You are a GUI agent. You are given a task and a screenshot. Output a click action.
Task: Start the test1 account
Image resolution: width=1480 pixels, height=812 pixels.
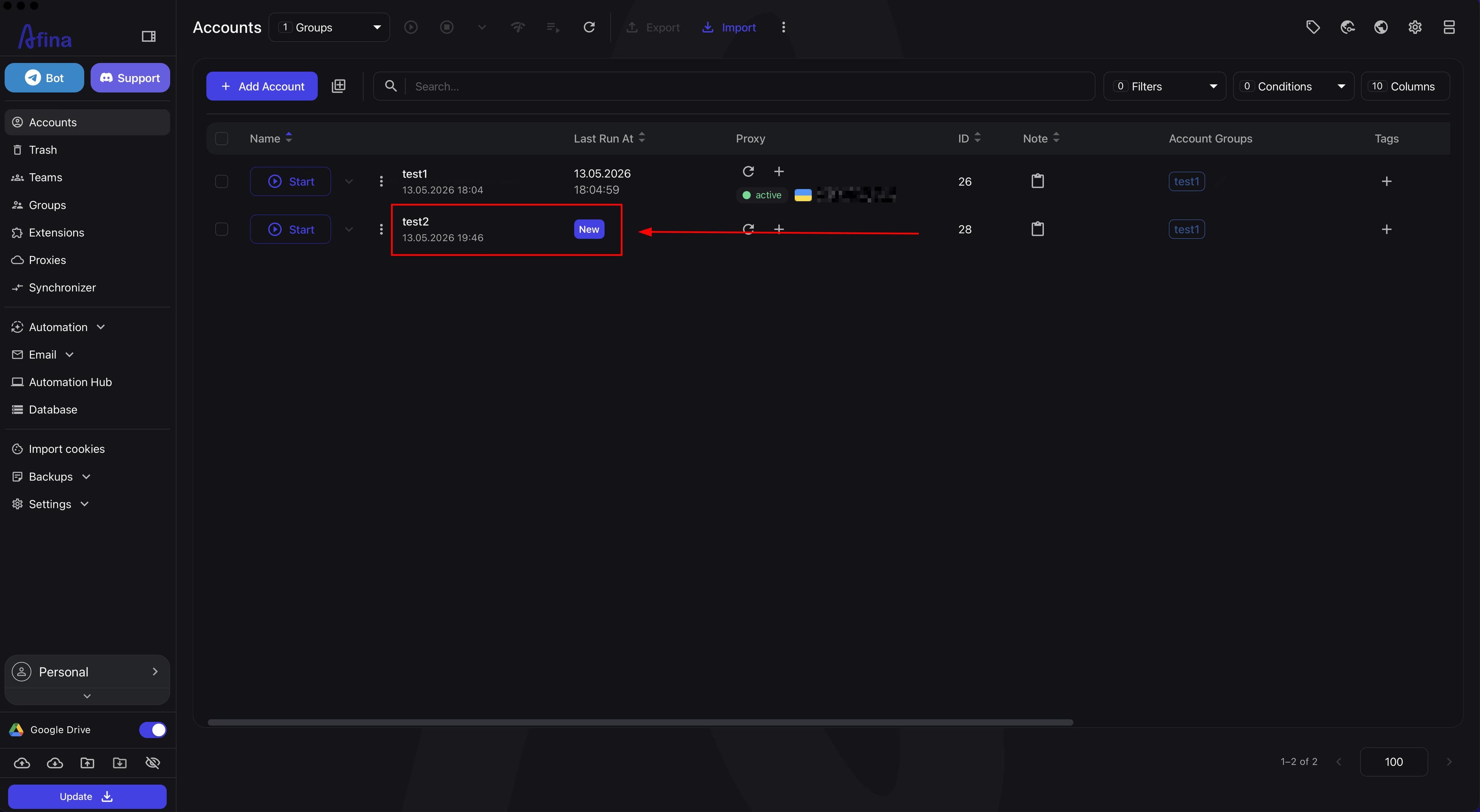point(290,181)
